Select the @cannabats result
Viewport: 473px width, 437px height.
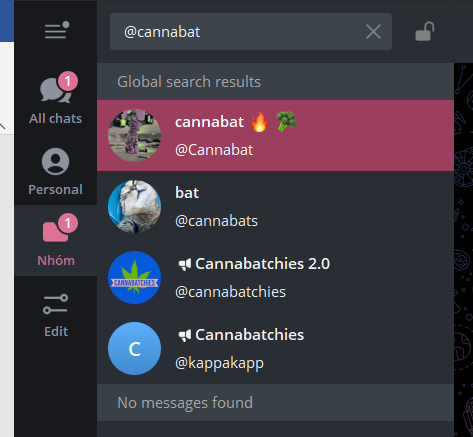[x=275, y=207]
